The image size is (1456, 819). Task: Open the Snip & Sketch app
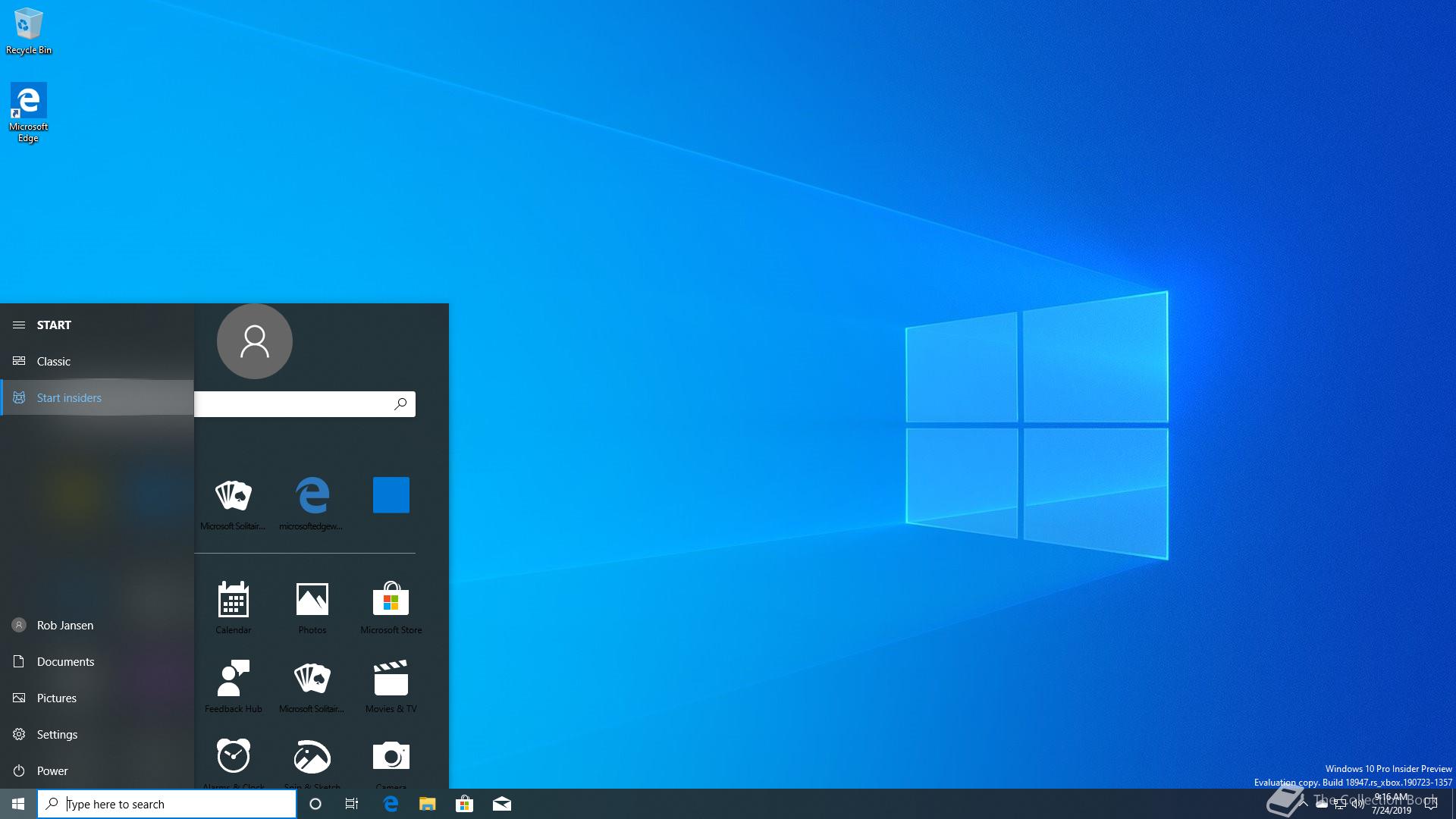coord(312,763)
